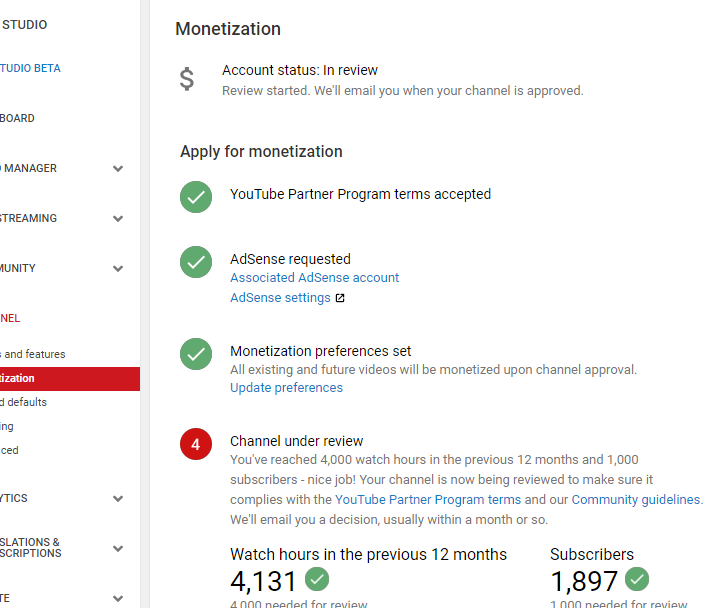Click green checkmark beside AdSense requested
The image size is (724, 608).
tap(196, 262)
